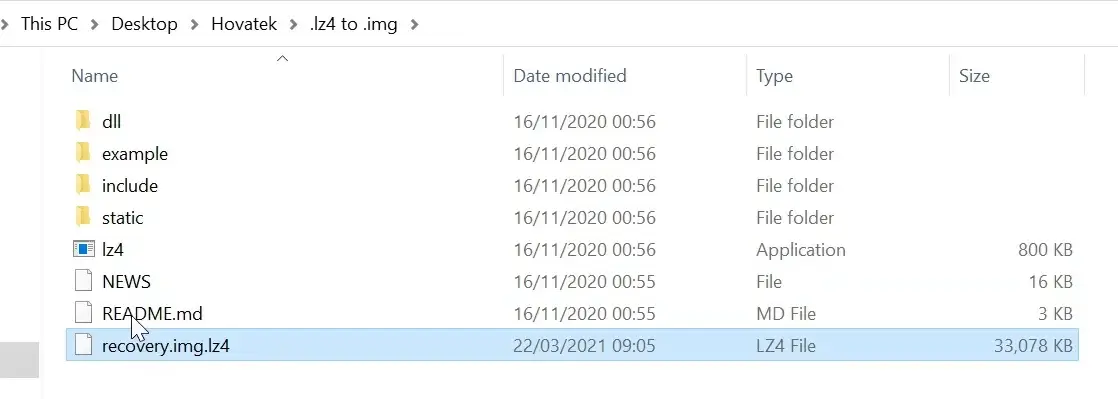Select the NEWS file icon
Viewport: 1118px width, 399px height.
[83, 281]
